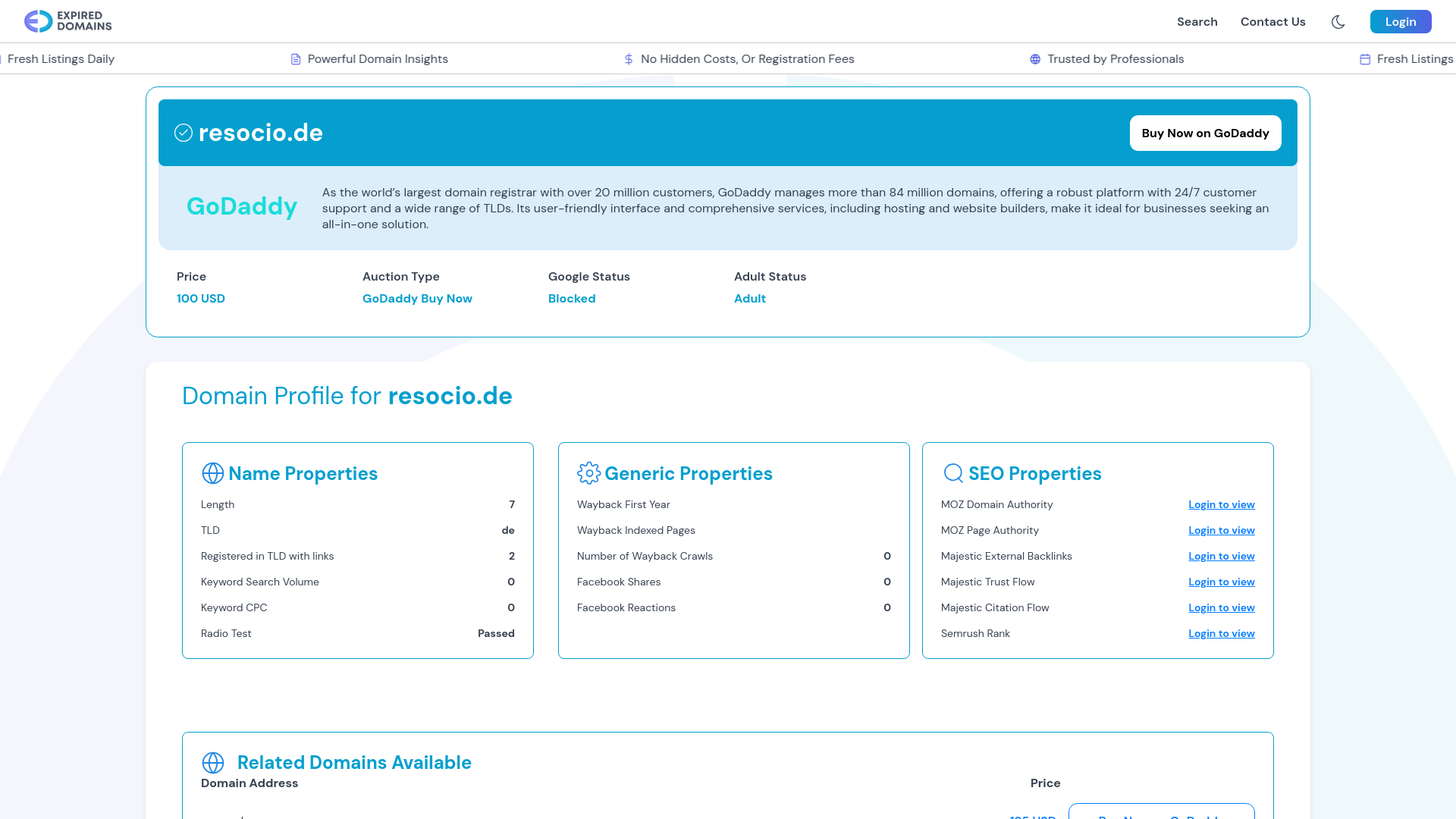Click the magnifier icon in SEO Properties
This screenshot has width=1456, height=819.
pos(953,473)
